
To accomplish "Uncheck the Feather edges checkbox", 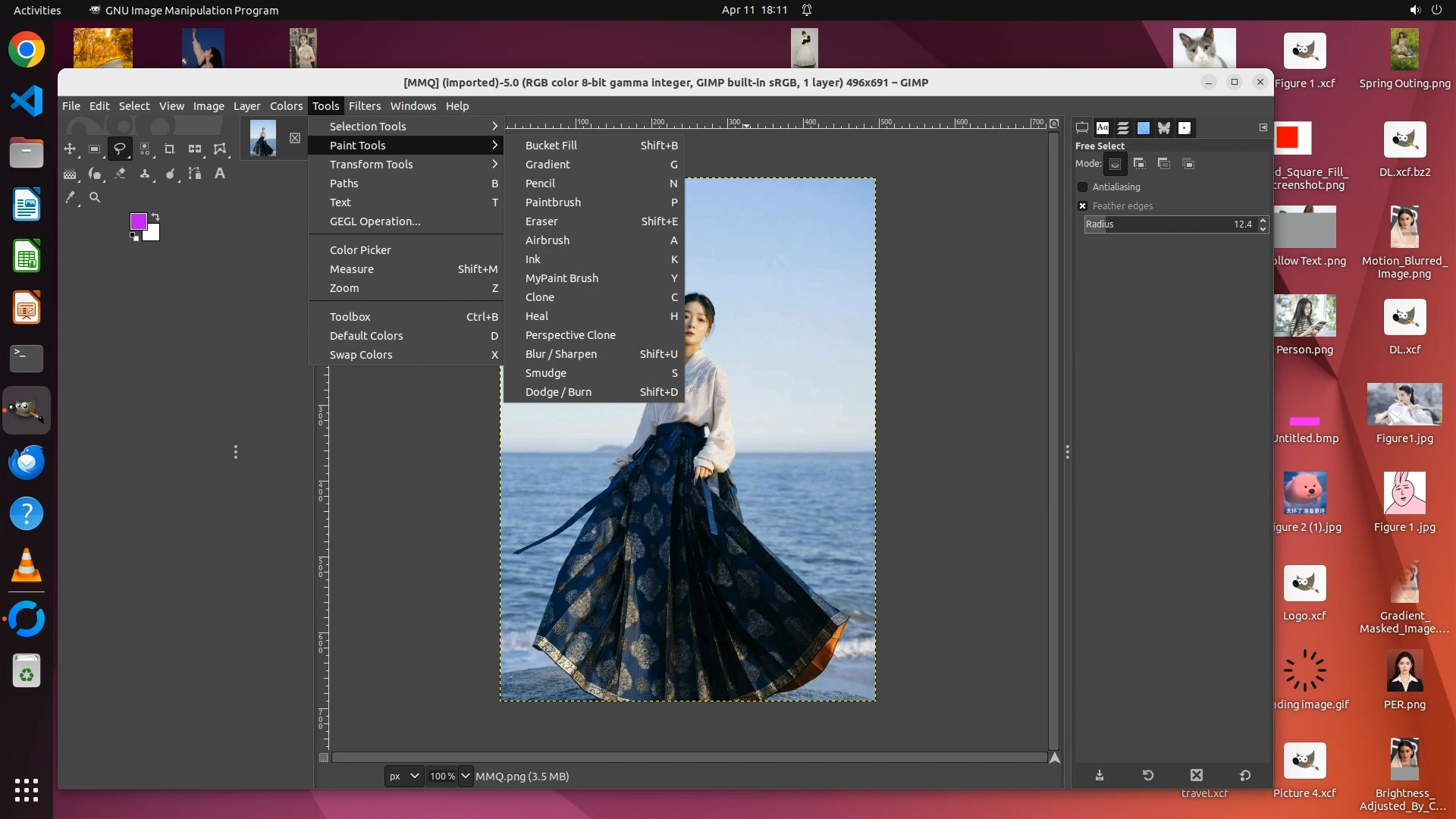I will coord(1083,206).
